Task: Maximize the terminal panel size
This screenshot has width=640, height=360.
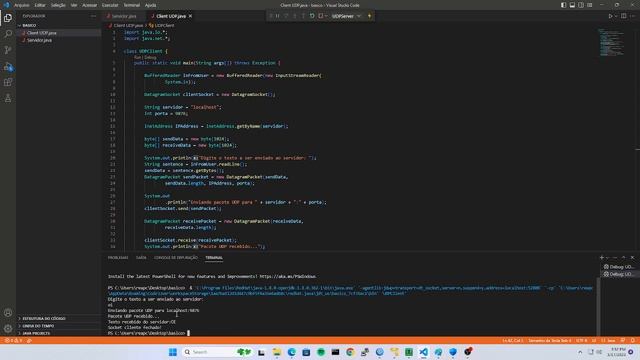Action: [x=623, y=258]
